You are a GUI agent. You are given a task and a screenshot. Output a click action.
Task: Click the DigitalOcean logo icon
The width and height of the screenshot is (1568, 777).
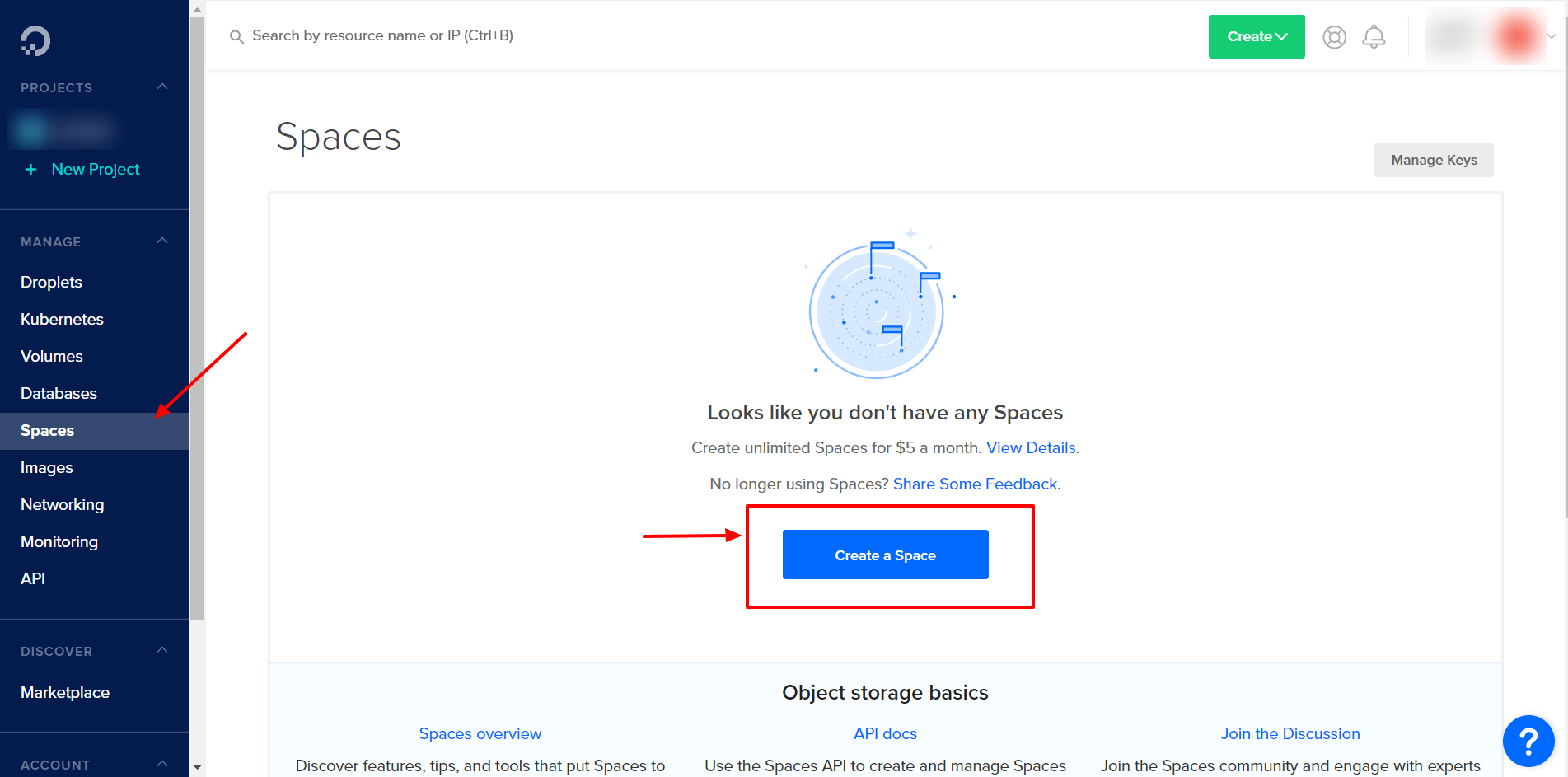(35, 41)
